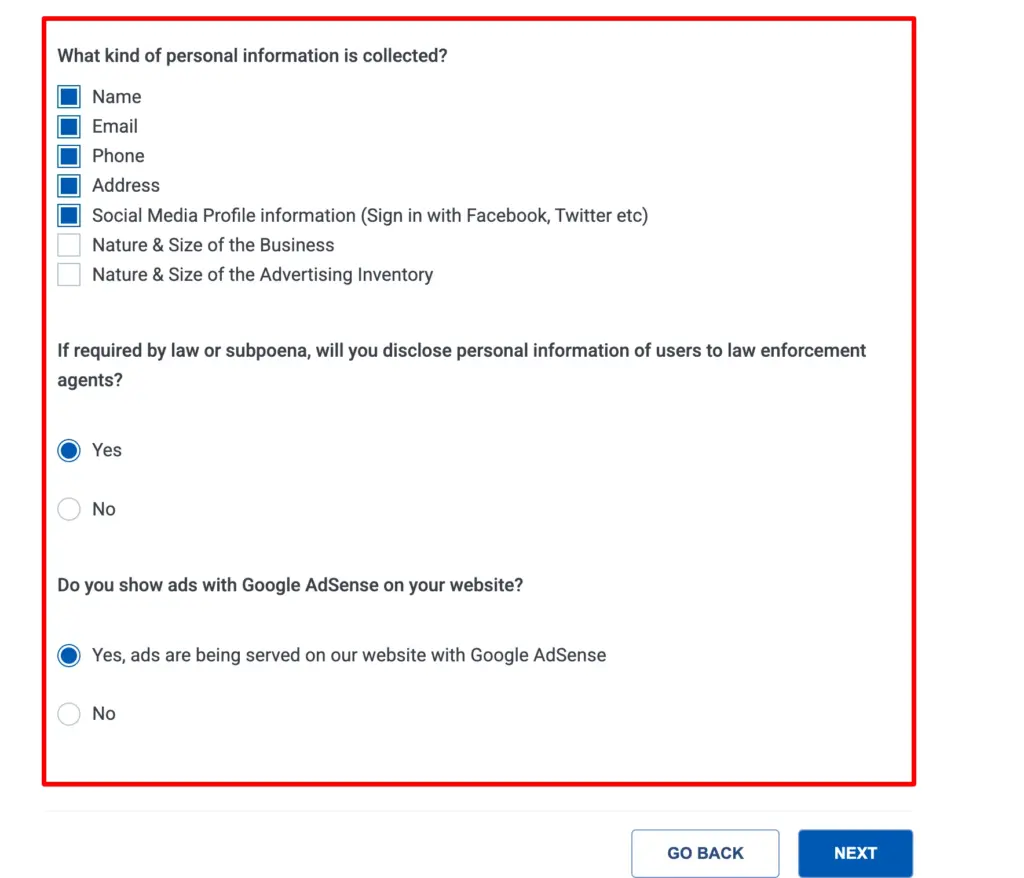Check the Nature & Size of the Advertising Inventory option
This screenshot has width=1024, height=878.
point(68,274)
